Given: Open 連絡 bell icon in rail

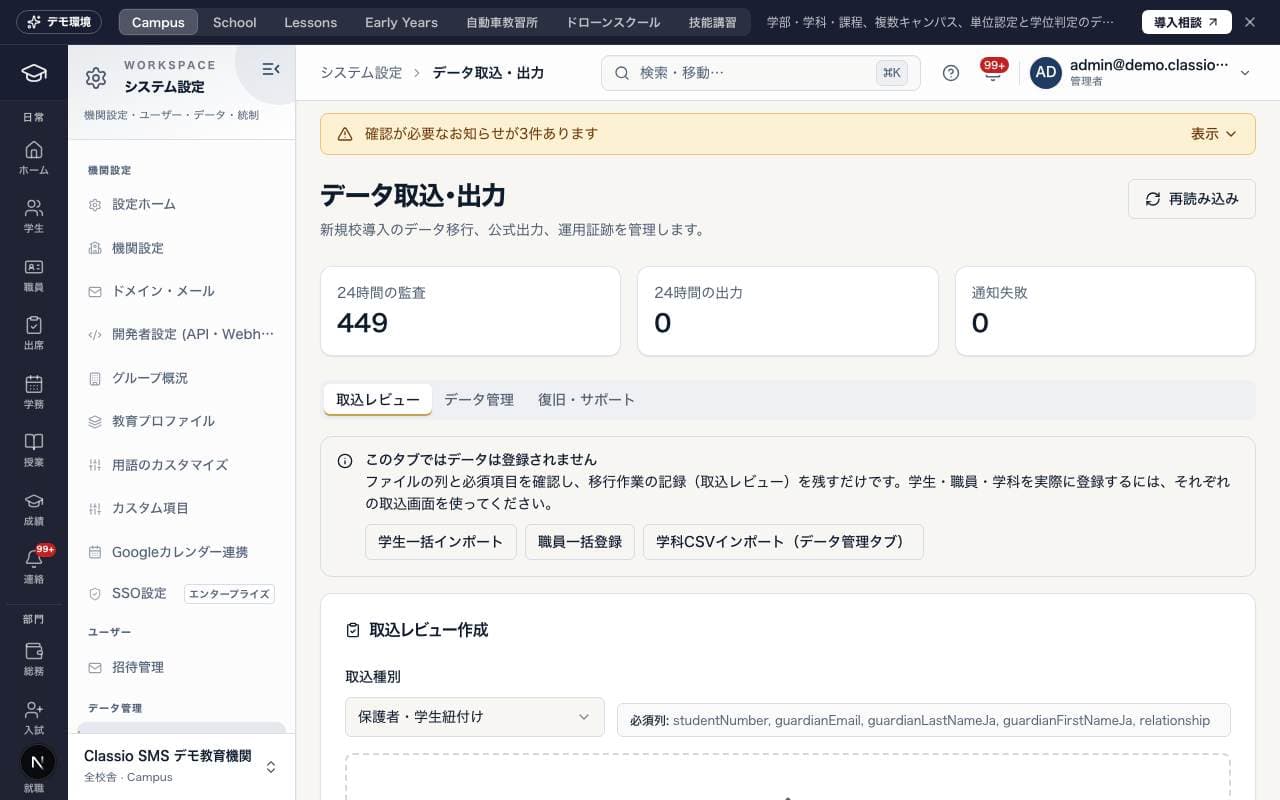Looking at the screenshot, I should [33, 567].
